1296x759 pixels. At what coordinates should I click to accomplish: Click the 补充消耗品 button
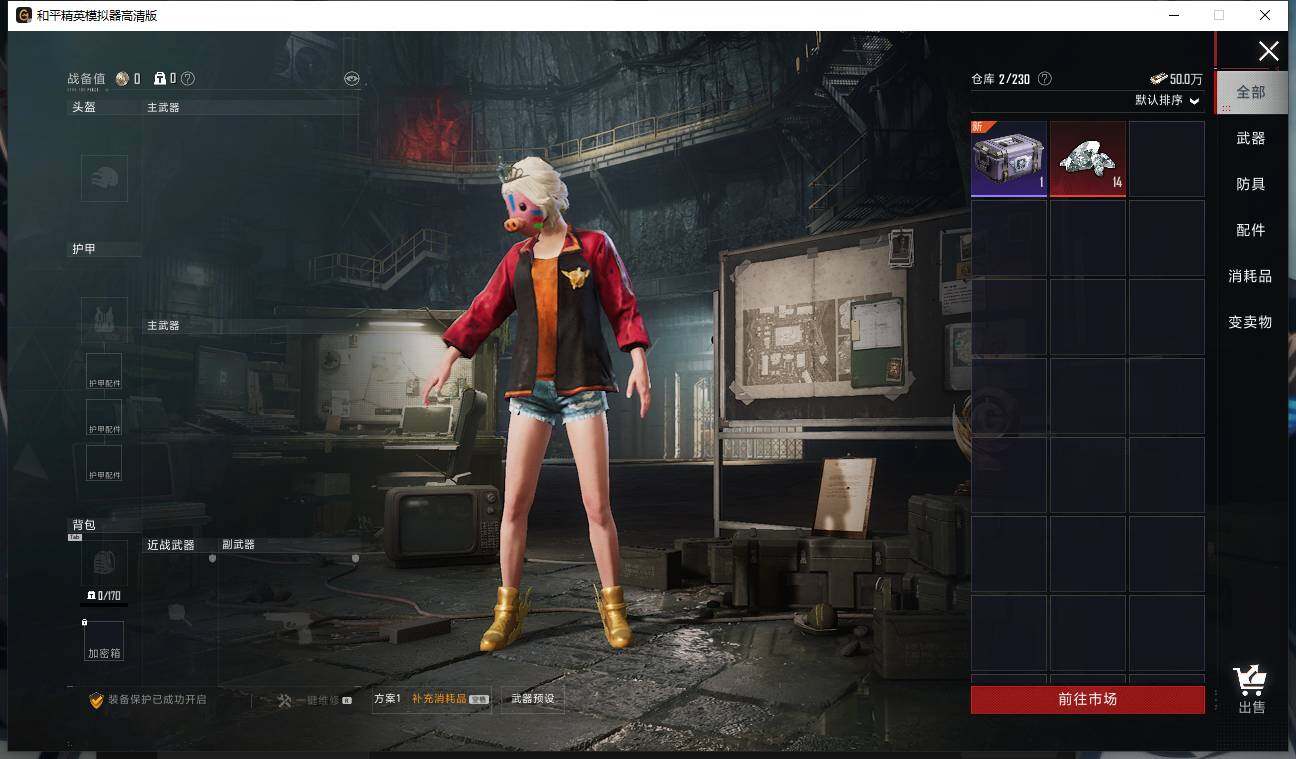point(440,699)
